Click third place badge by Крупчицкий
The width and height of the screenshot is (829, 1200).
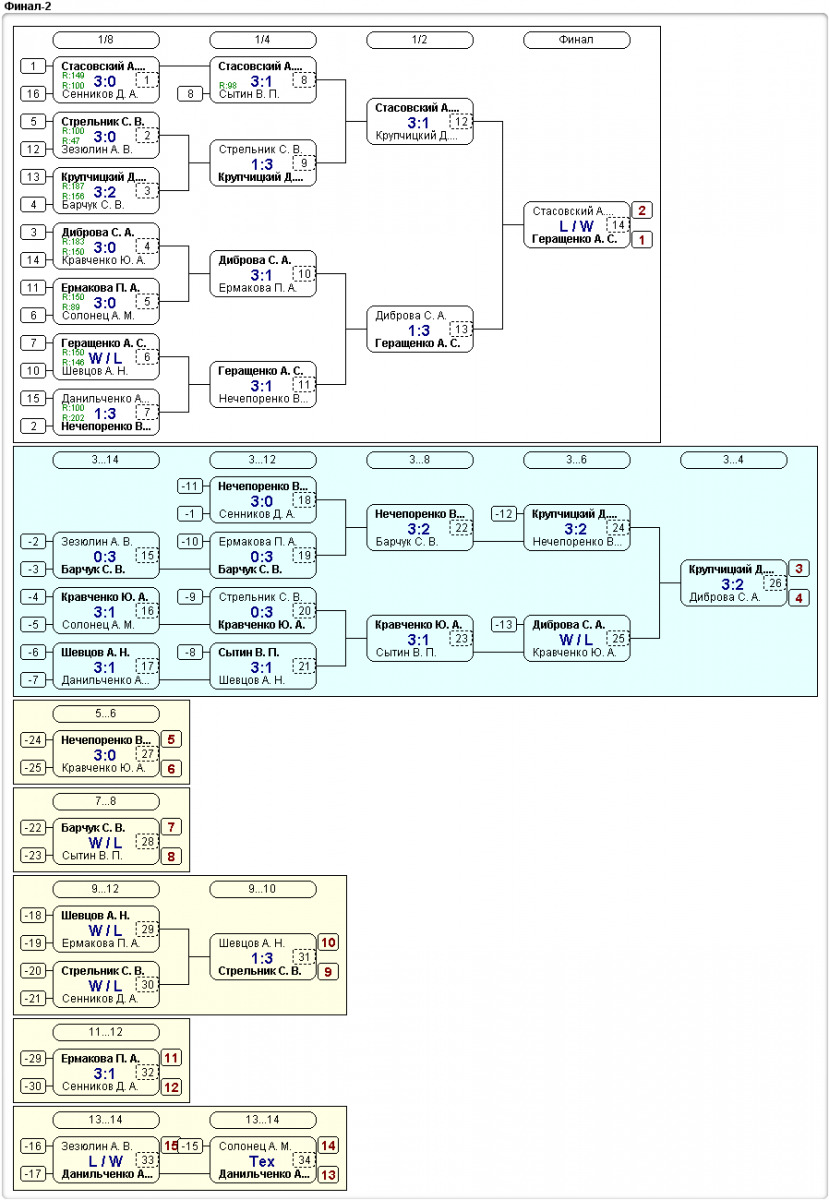pyautogui.click(x=799, y=568)
